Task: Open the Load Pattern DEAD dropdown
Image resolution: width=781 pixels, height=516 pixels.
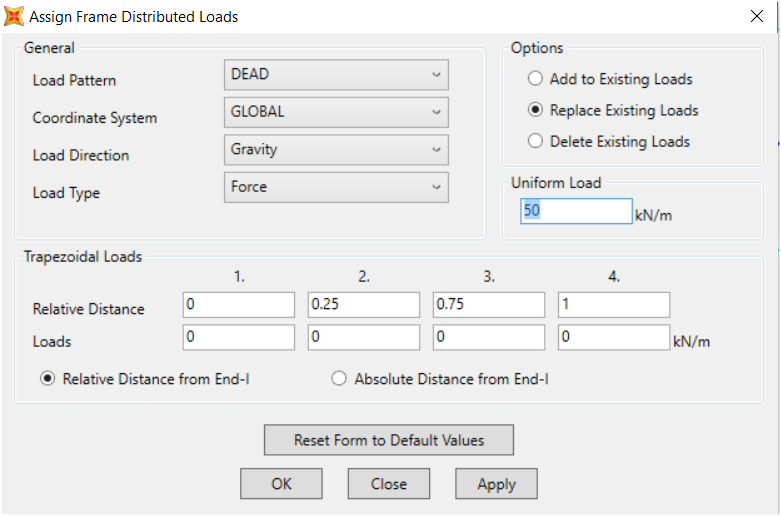Action: [336, 75]
